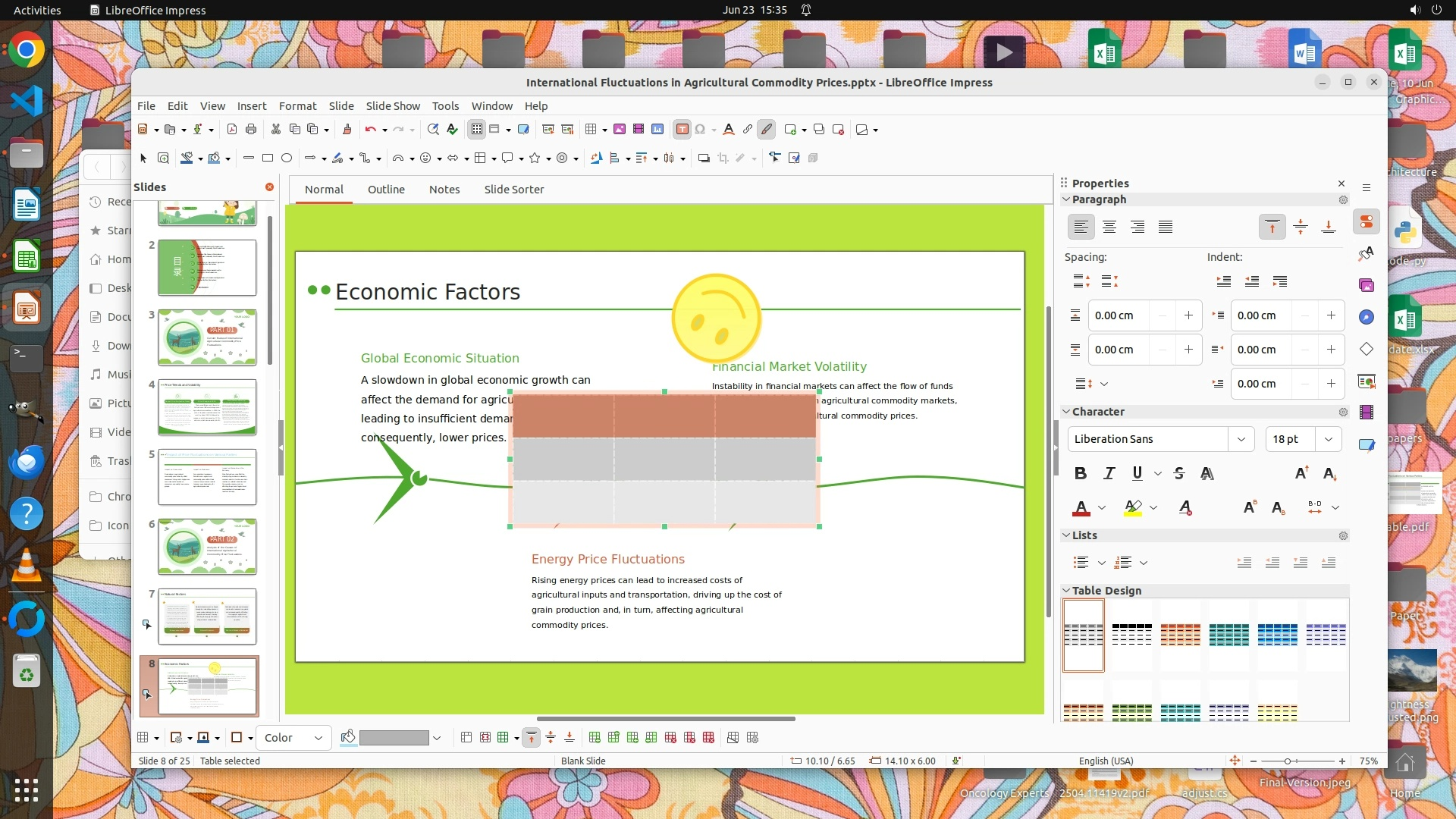Screen dimensions: 1456x819
Task: Close the Slides panel
Action: [x=269, y=187]
